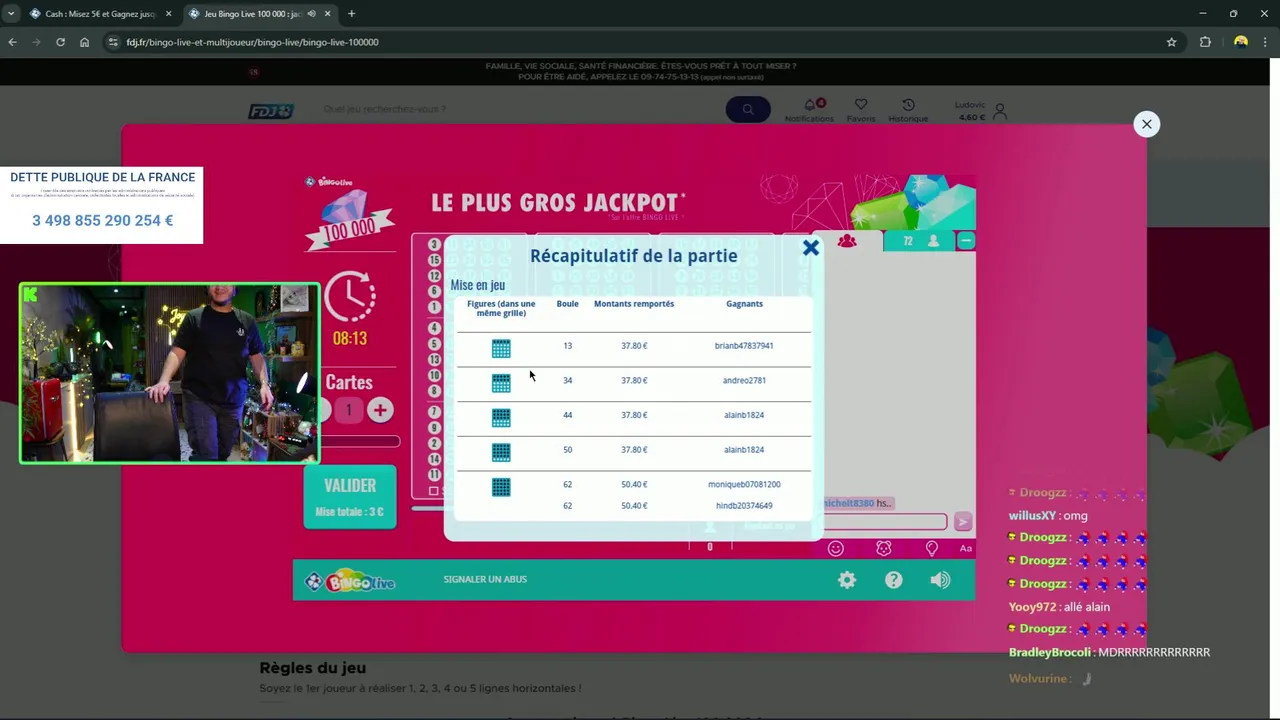Open Historique clock icon
Screen dimensions: 1280x720
point(908,104)
